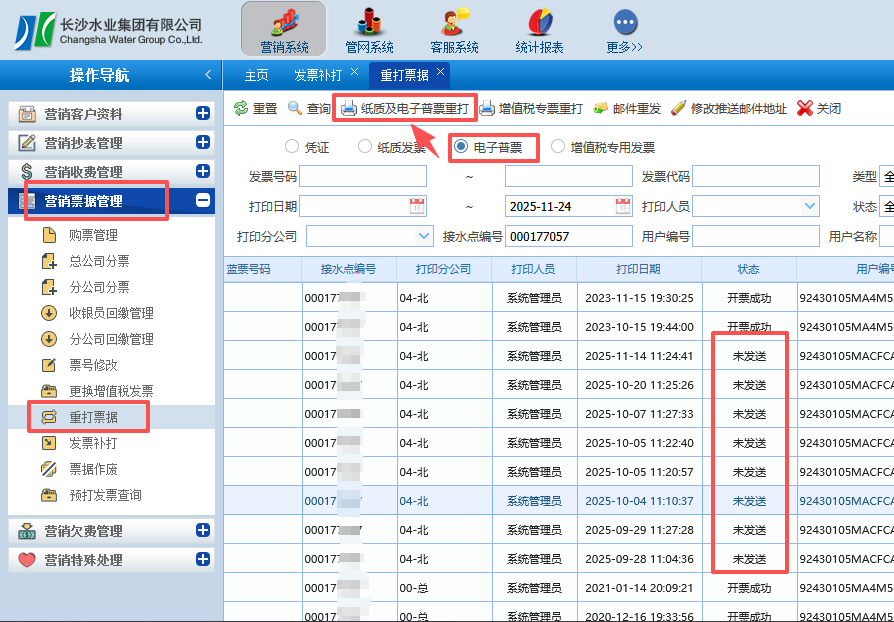Close the 发票补打 tab

[x=355, y=71]
